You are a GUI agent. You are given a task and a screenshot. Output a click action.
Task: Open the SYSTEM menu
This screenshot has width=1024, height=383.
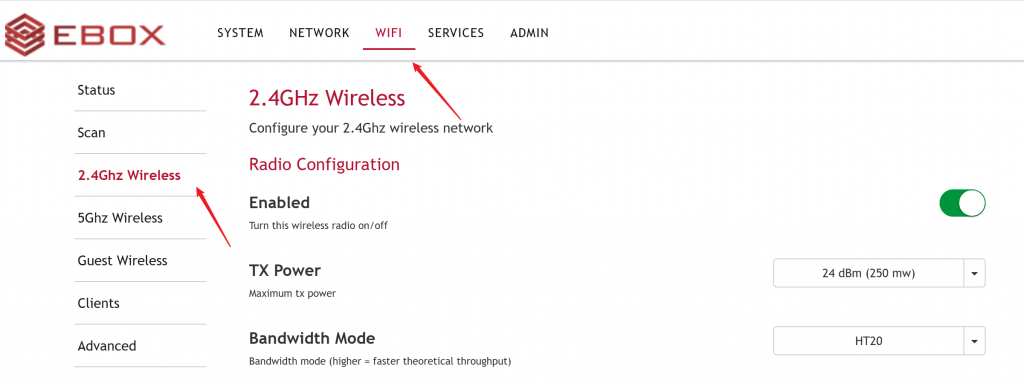click(x=240, y=33)
